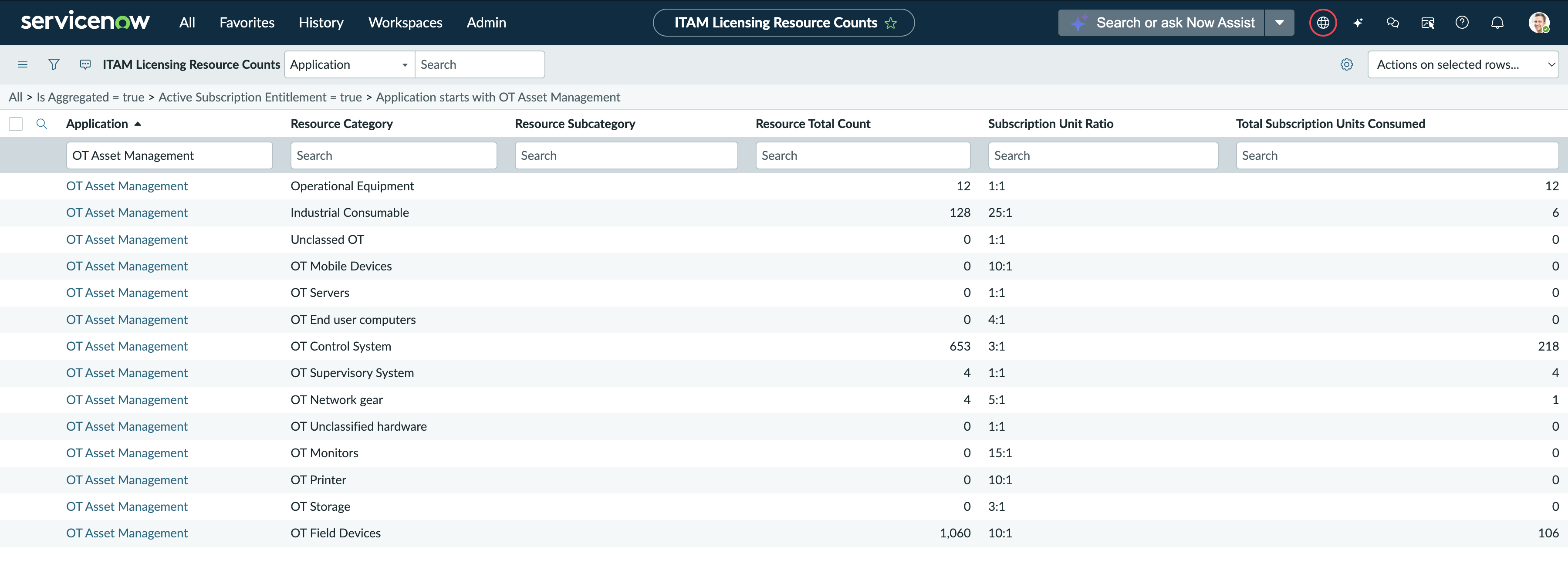
Task: Toggle the filter funnel icon
Action: (54, 64)
